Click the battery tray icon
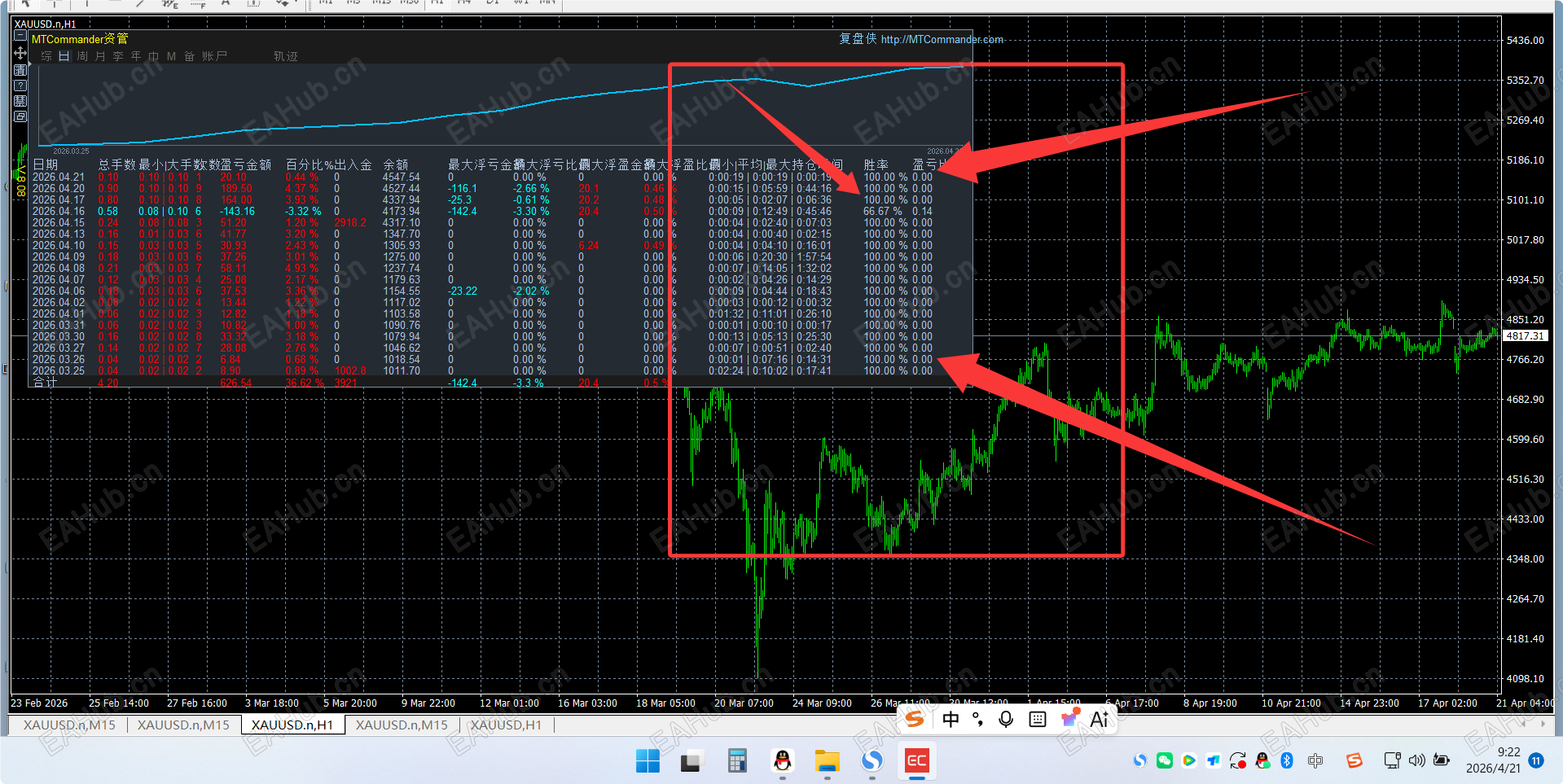1563x784 pixels. click(1442, 760)
